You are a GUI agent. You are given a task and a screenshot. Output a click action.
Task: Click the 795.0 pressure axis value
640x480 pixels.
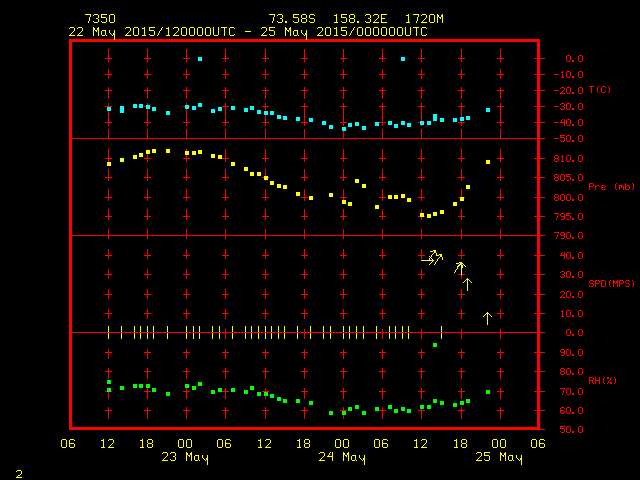(569, 217)
